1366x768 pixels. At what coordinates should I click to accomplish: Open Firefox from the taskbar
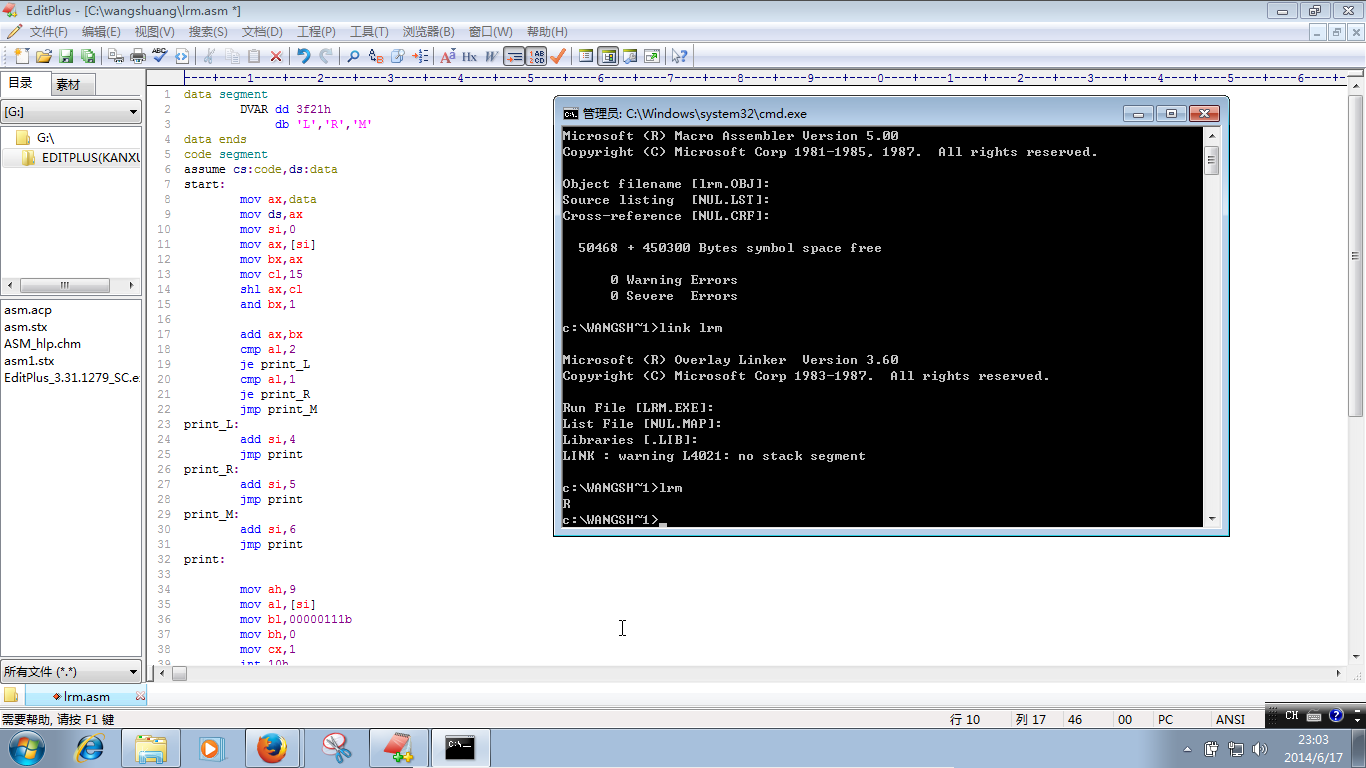(272, 748)
